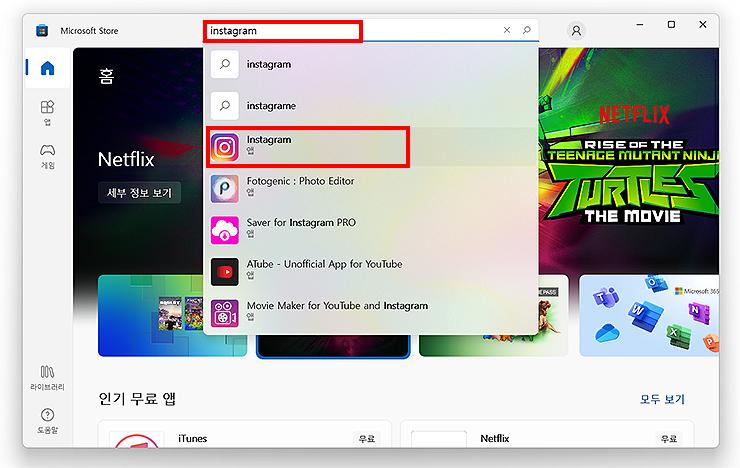Click the '인기 무료 앱' heading

[x=137, y=399]
